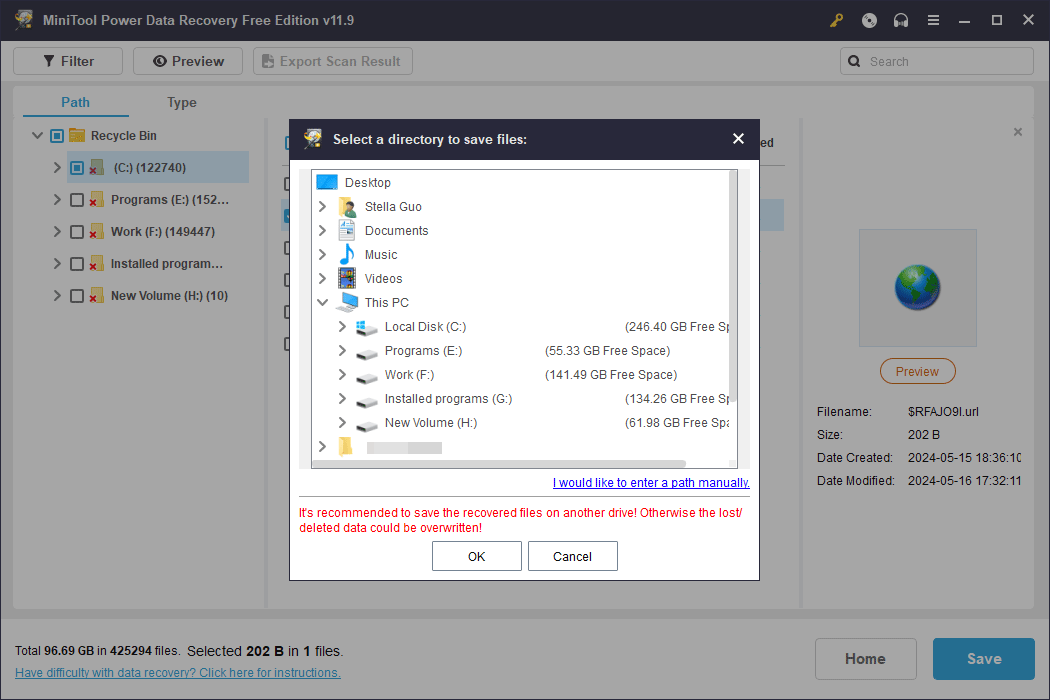
Task: Click the orange Preview button
Action: [x=917, y=371]
